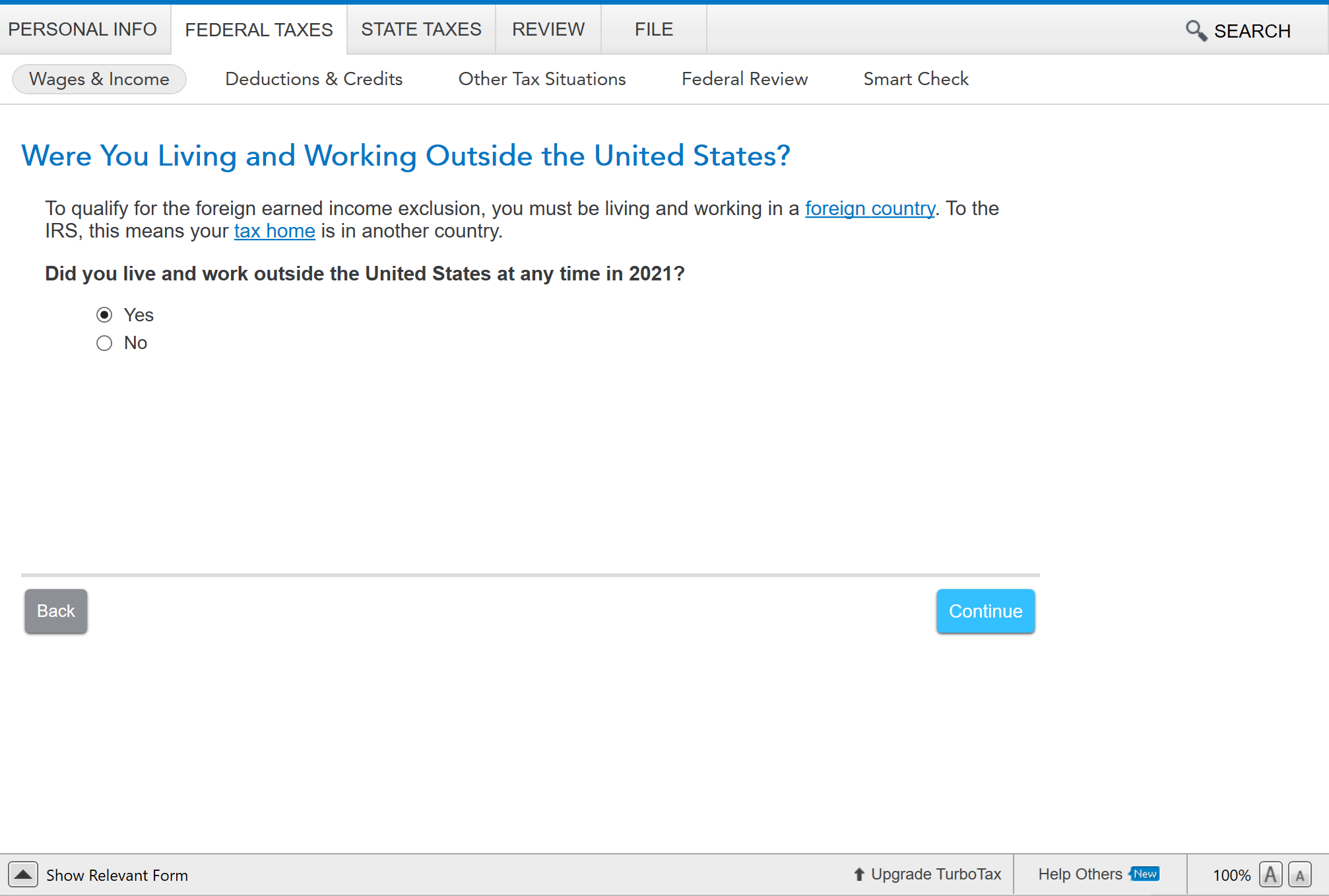The width and height of the screenshot is (1329, 896).
Task: Click the Upgrade TurboTax arrow icon
Action: [x=859, y=874]
